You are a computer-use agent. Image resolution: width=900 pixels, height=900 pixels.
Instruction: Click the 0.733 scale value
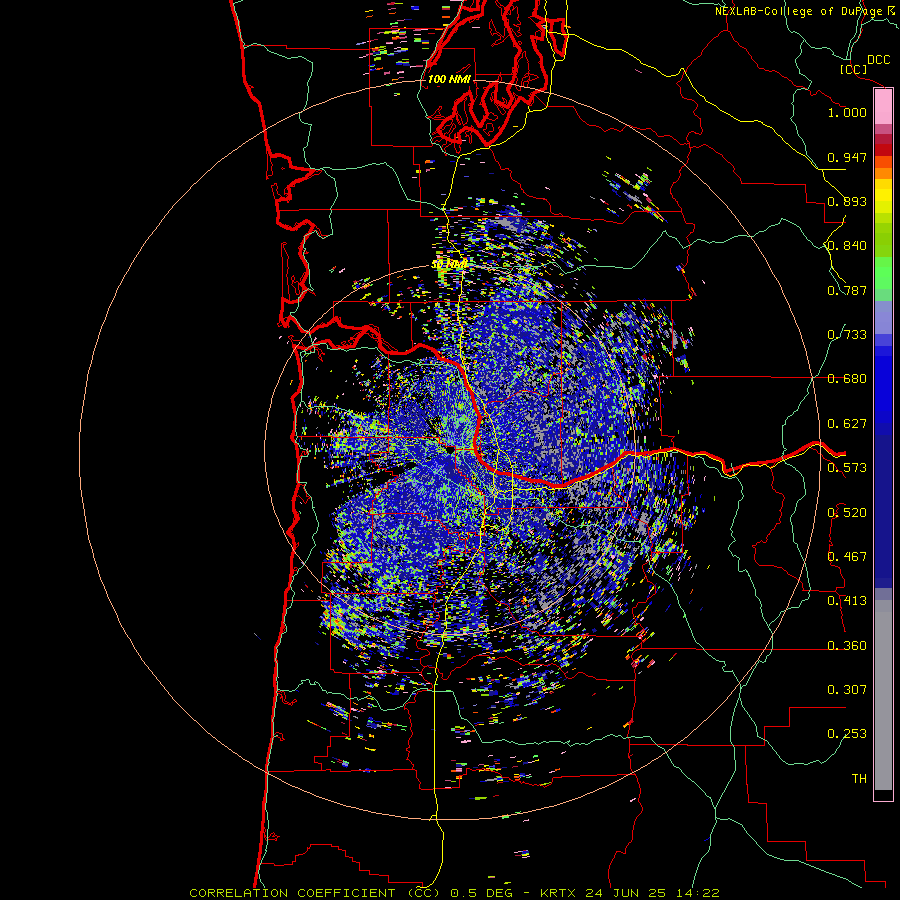[x=847, y=335]
